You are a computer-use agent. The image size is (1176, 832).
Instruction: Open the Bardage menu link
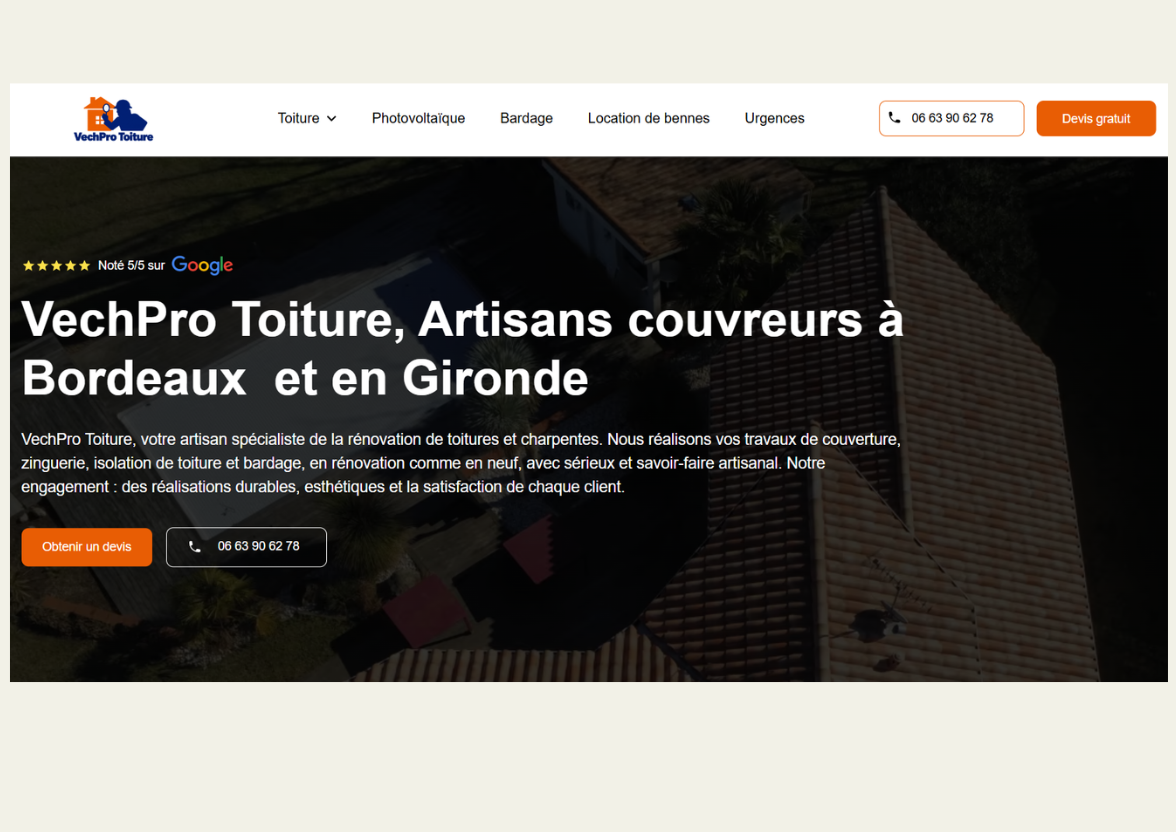point(526,119)
